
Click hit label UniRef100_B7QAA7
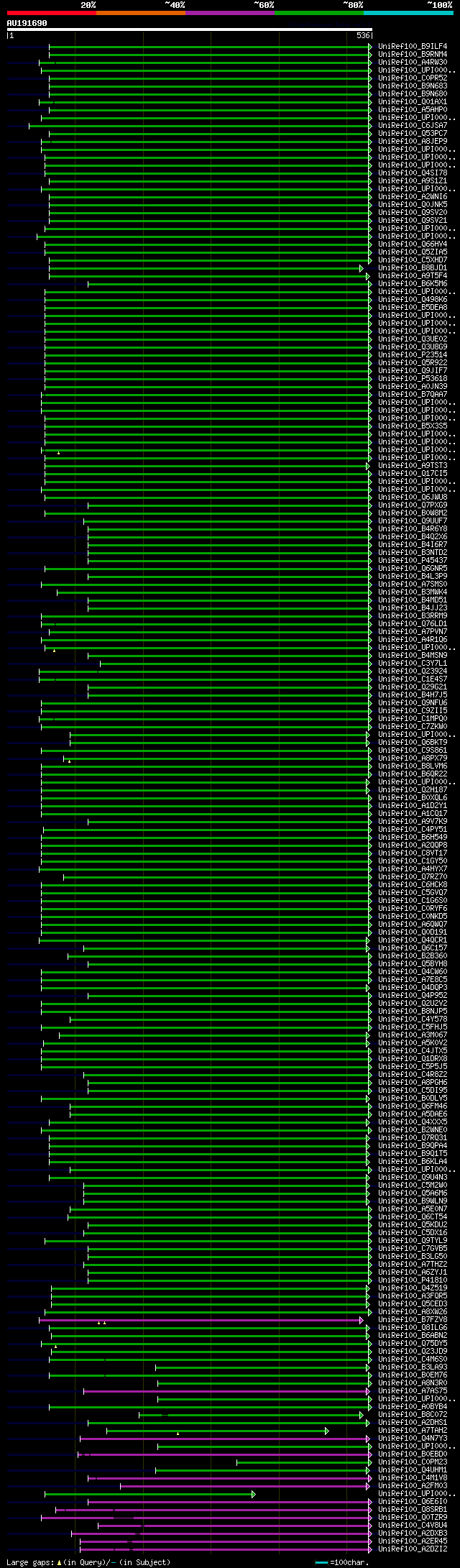pyautogui.click(x=413, y=394)
